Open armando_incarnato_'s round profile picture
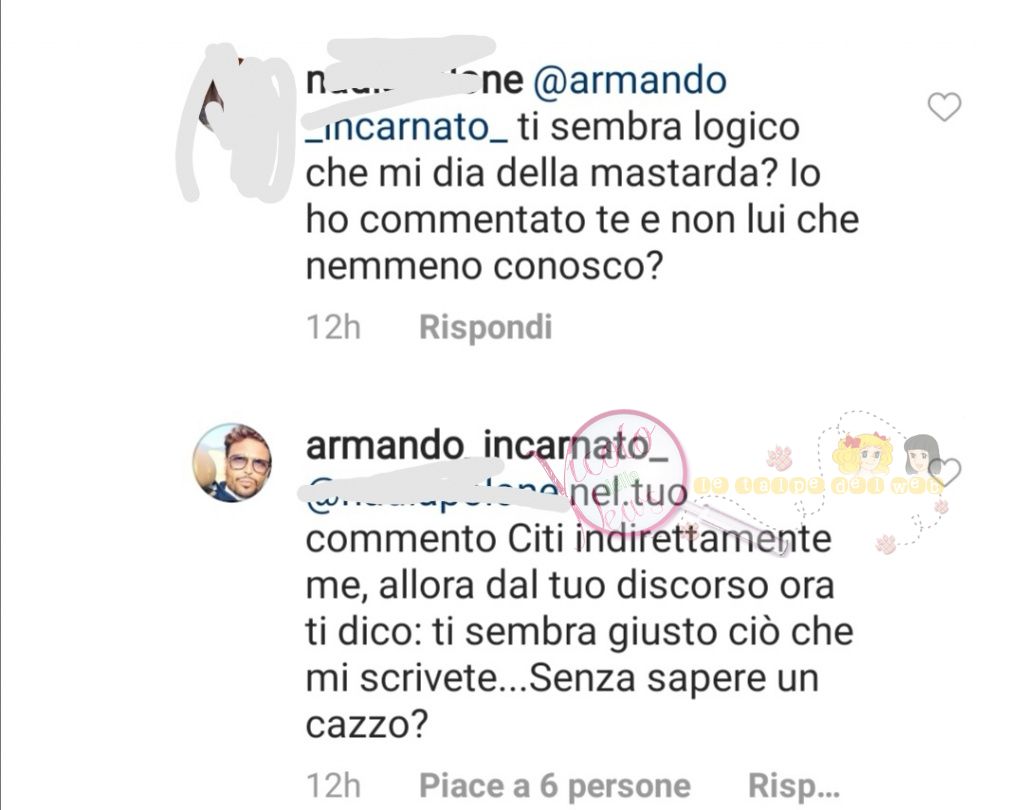Viewport: 1024px width, 810px height. pos(232,462)
